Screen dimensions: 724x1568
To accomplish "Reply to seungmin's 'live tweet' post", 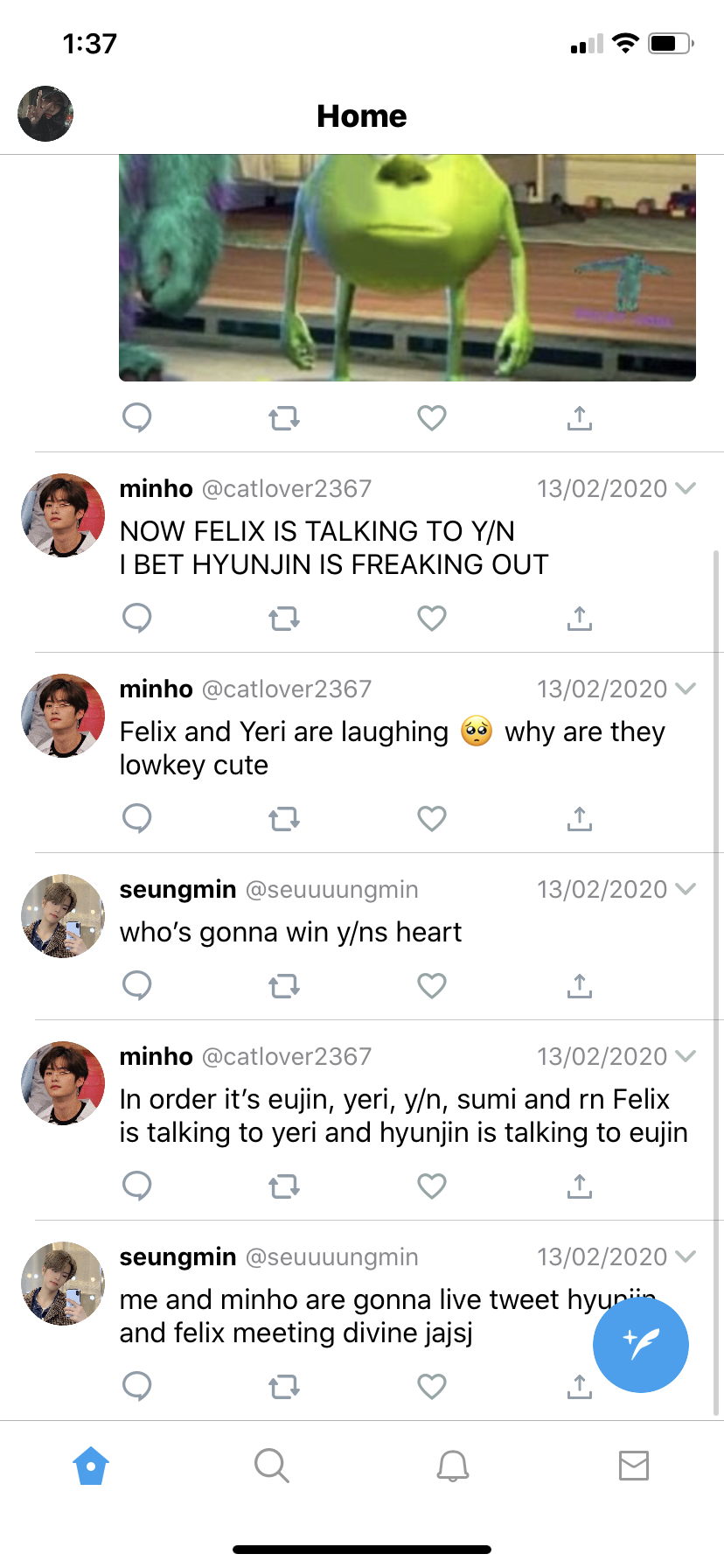I will [137, 1386].
